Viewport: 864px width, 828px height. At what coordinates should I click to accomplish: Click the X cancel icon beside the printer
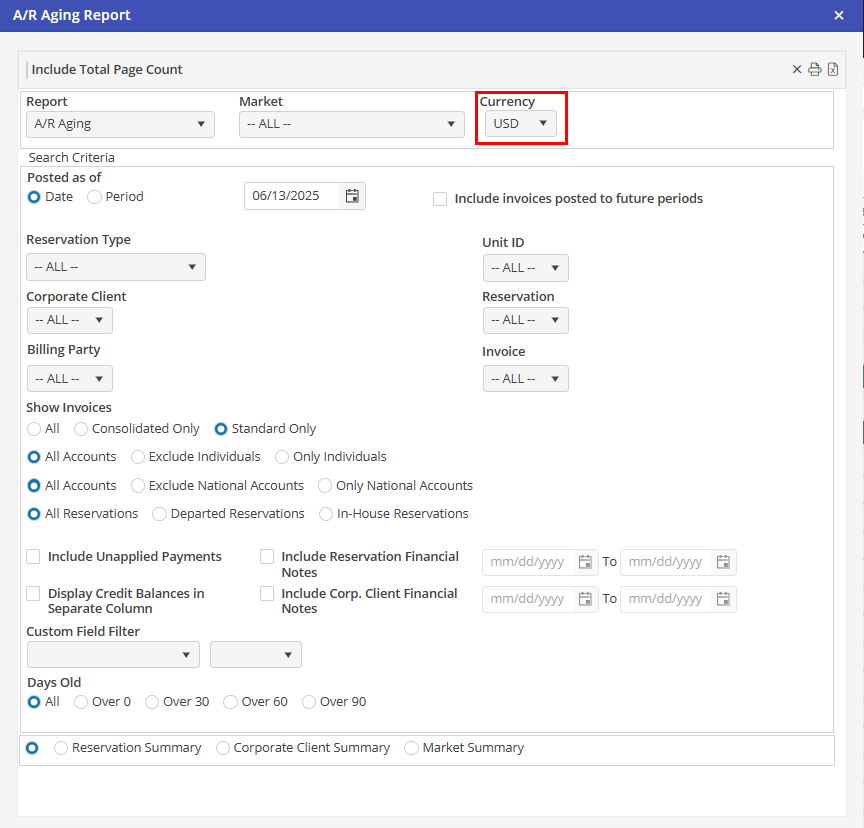[x=797, y=70]
